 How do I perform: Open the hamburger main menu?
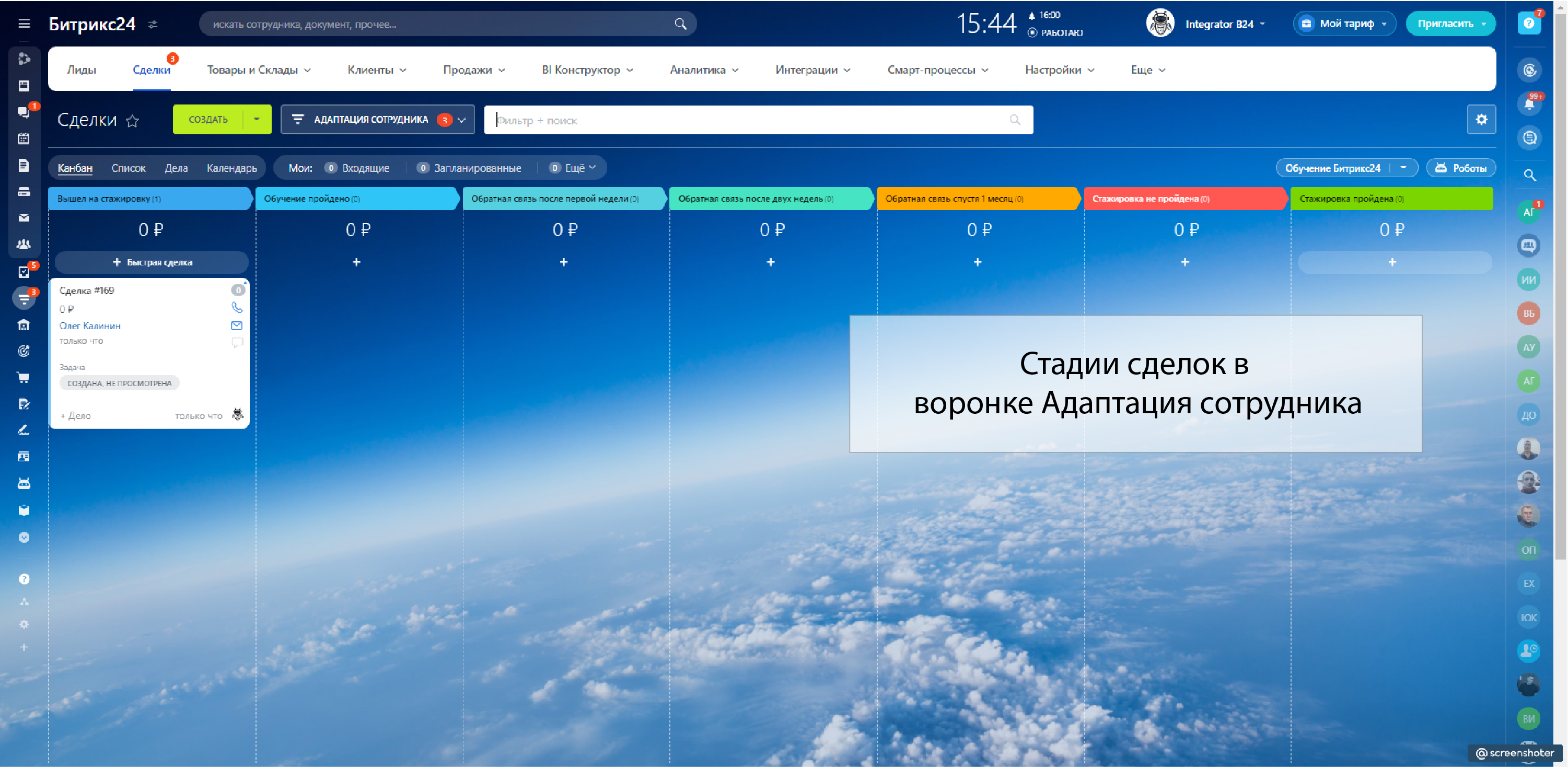click(x=25, y=24)
